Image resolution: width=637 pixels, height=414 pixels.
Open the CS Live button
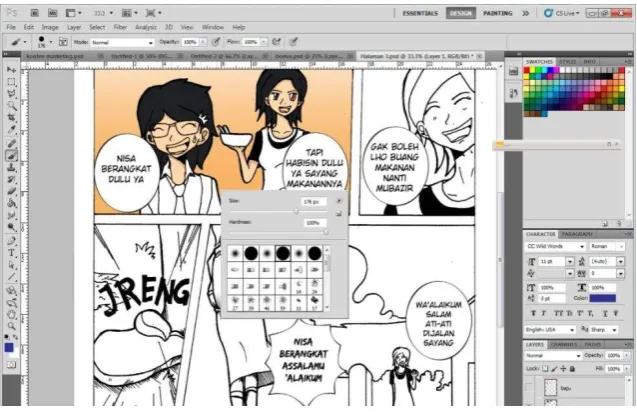pyautogui.click(x=562, y=13)
